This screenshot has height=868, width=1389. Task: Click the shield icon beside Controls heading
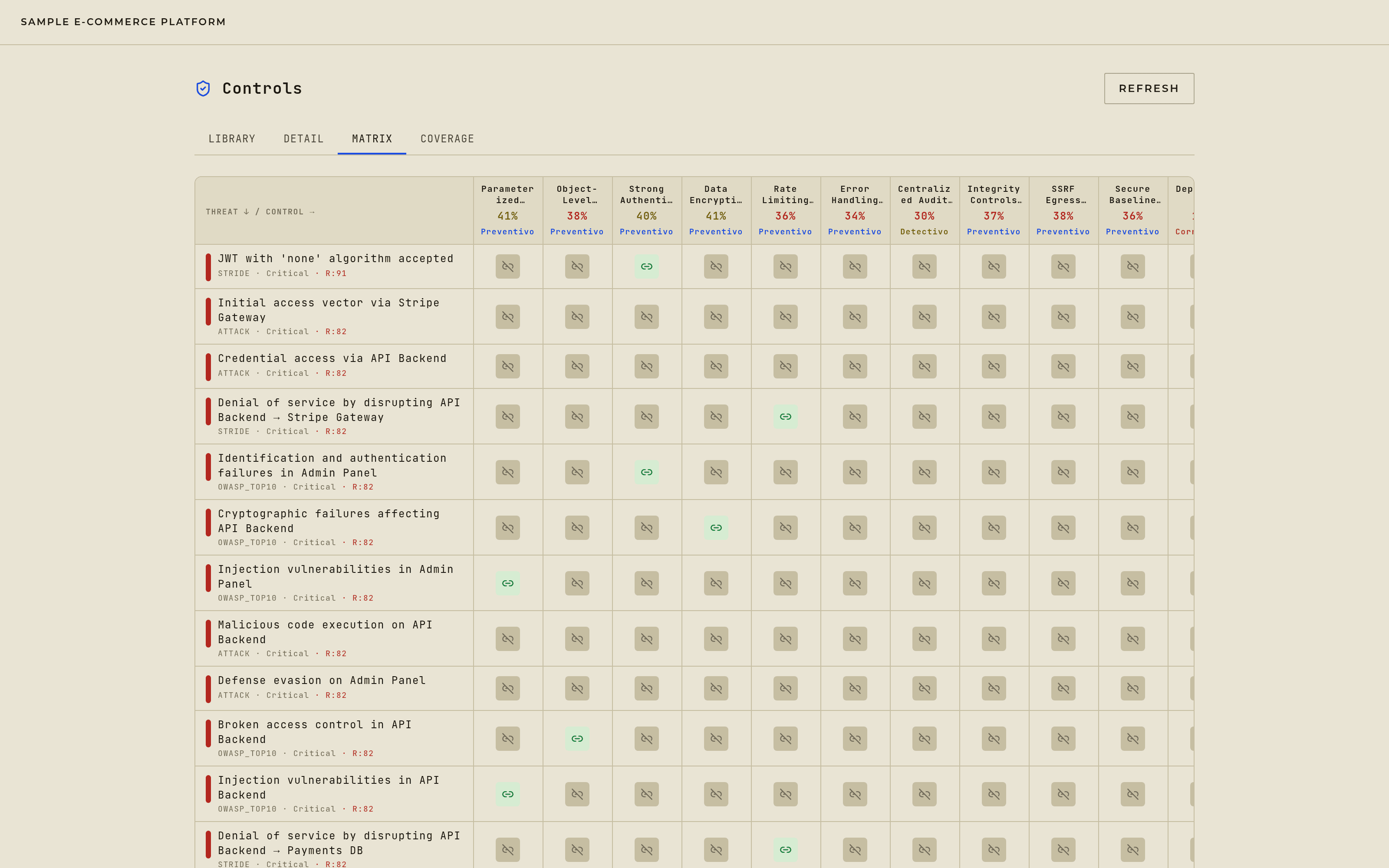203,89
